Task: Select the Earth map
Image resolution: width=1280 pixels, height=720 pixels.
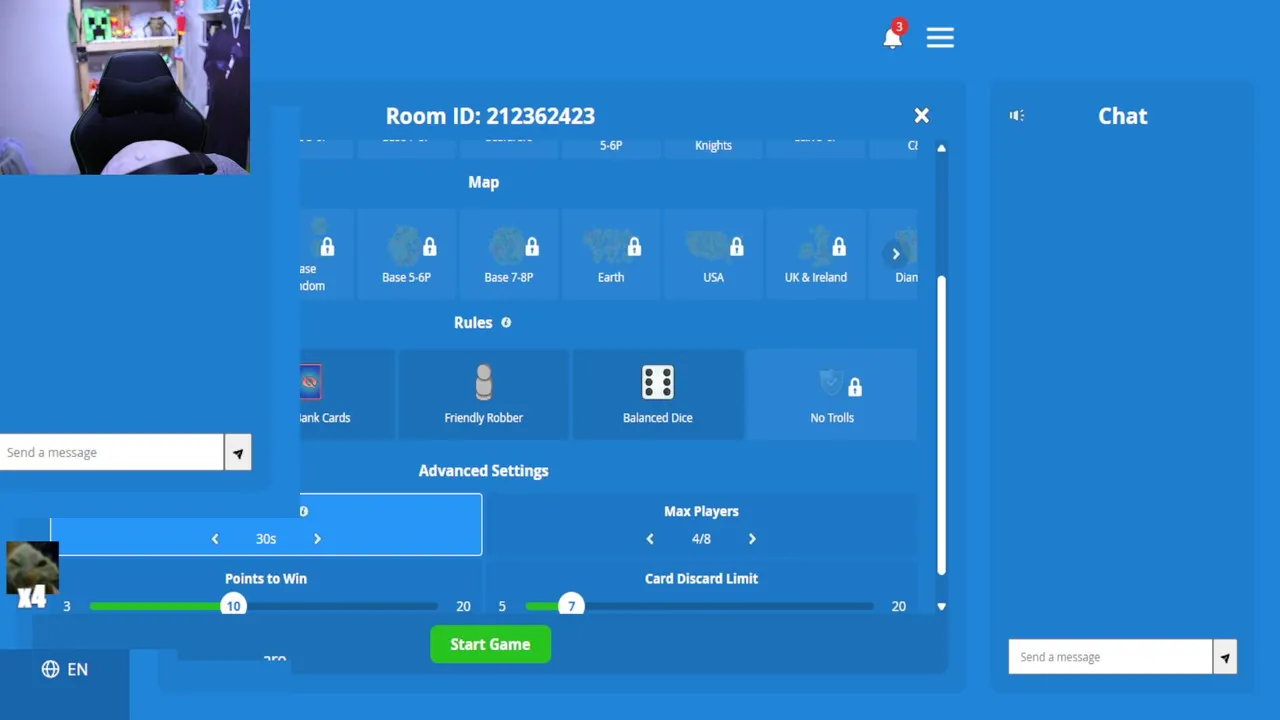Action: point(611,254)
